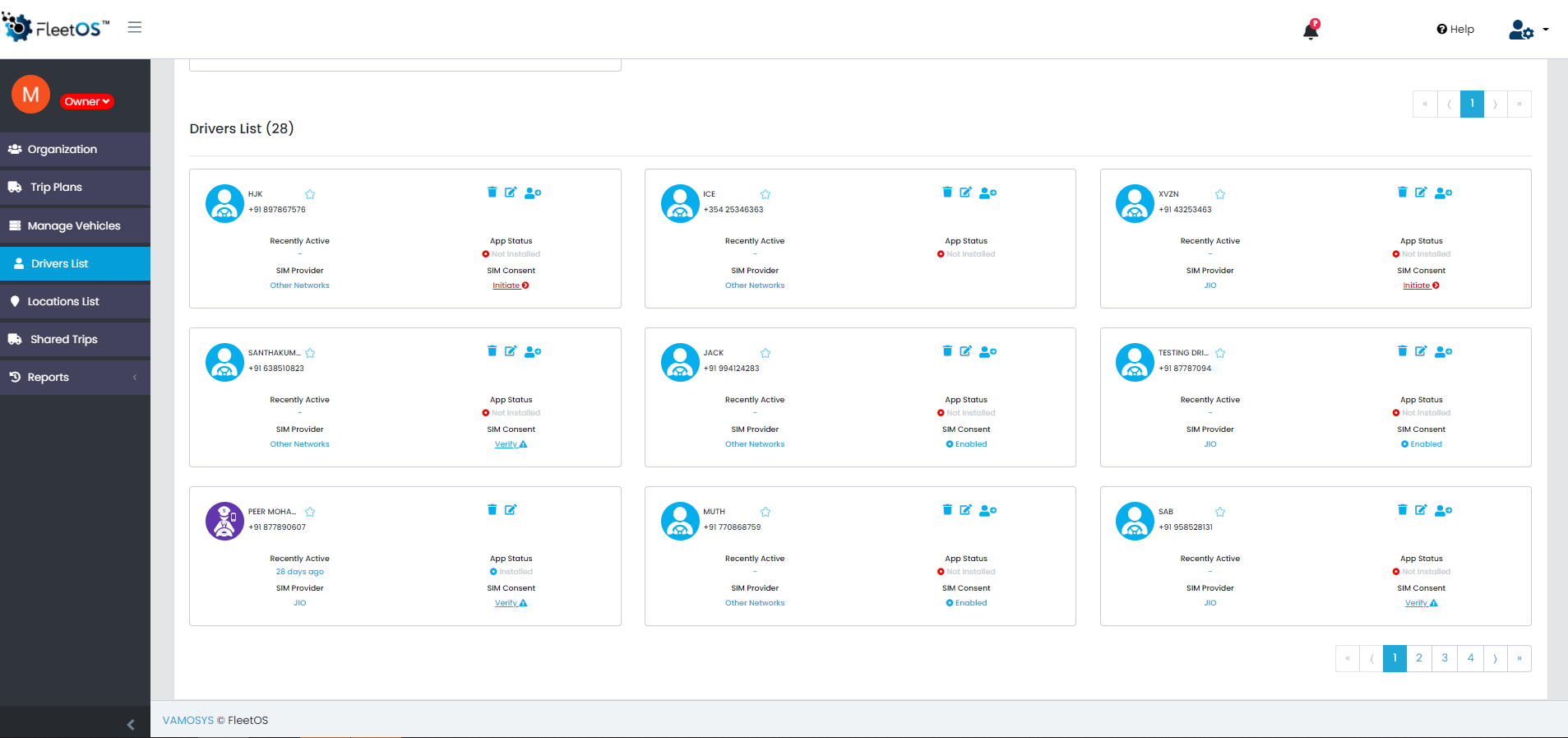Assign user settings for driver HJK

[533, 193]
